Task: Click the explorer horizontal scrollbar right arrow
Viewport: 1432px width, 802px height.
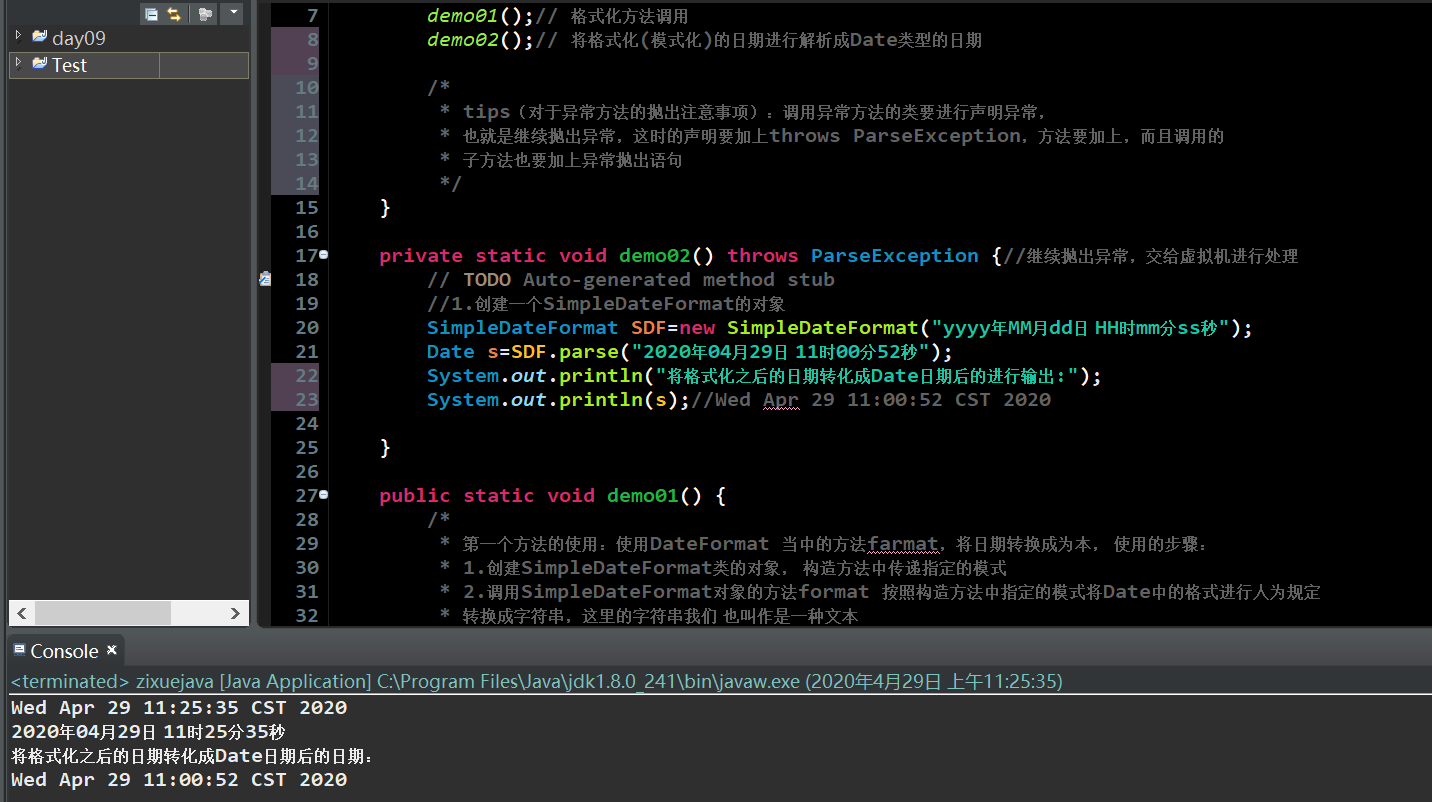Action: coord(235,613)
